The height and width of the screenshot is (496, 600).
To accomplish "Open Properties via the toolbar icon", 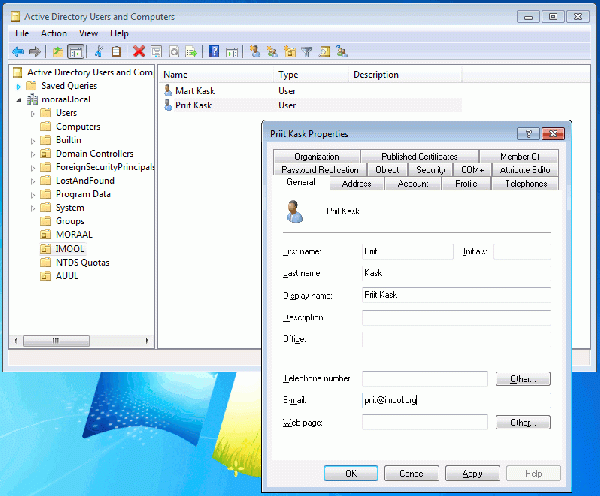I will click(x=157, y=51).
